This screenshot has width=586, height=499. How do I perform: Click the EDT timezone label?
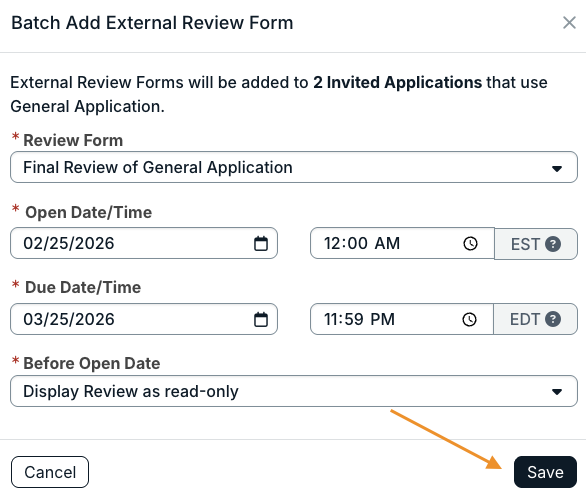click(x=525, y=320)
